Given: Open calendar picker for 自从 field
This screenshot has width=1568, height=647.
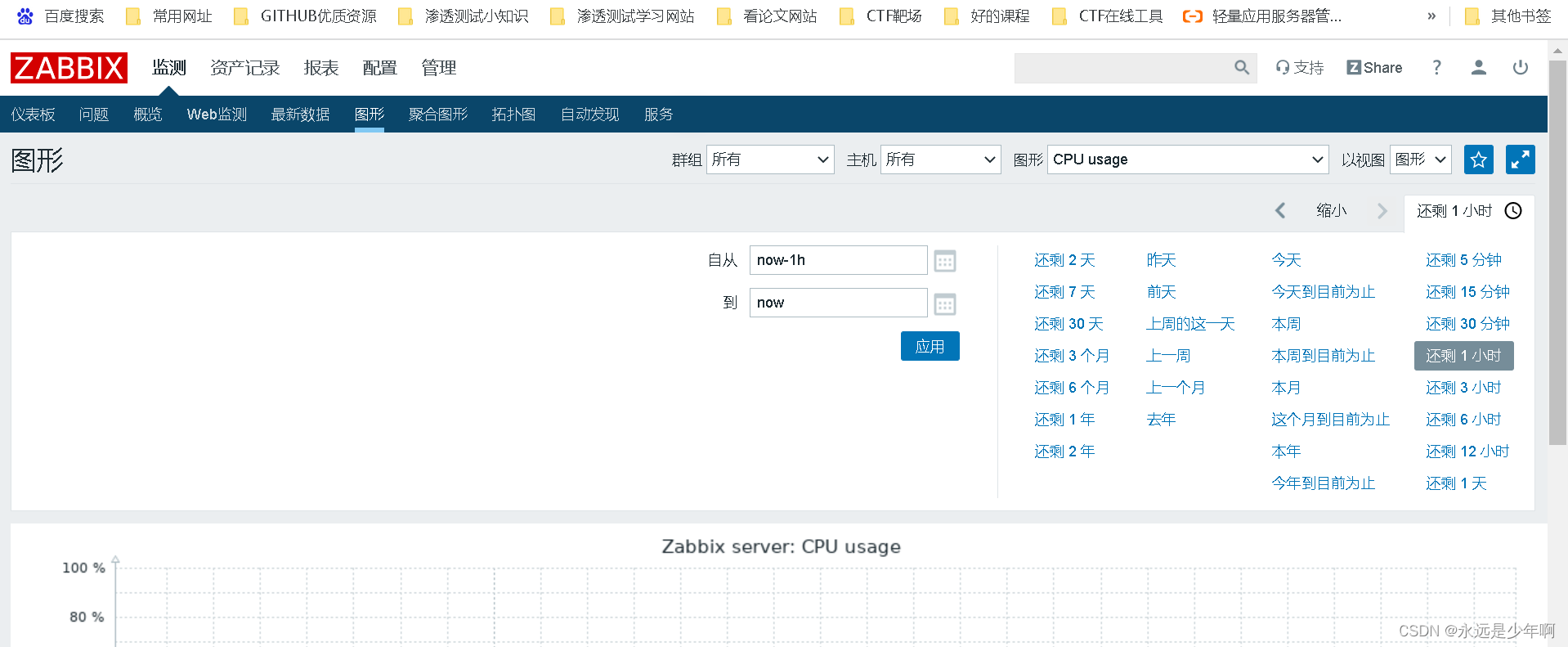Looking at the screenshot, I should (945, 261).
